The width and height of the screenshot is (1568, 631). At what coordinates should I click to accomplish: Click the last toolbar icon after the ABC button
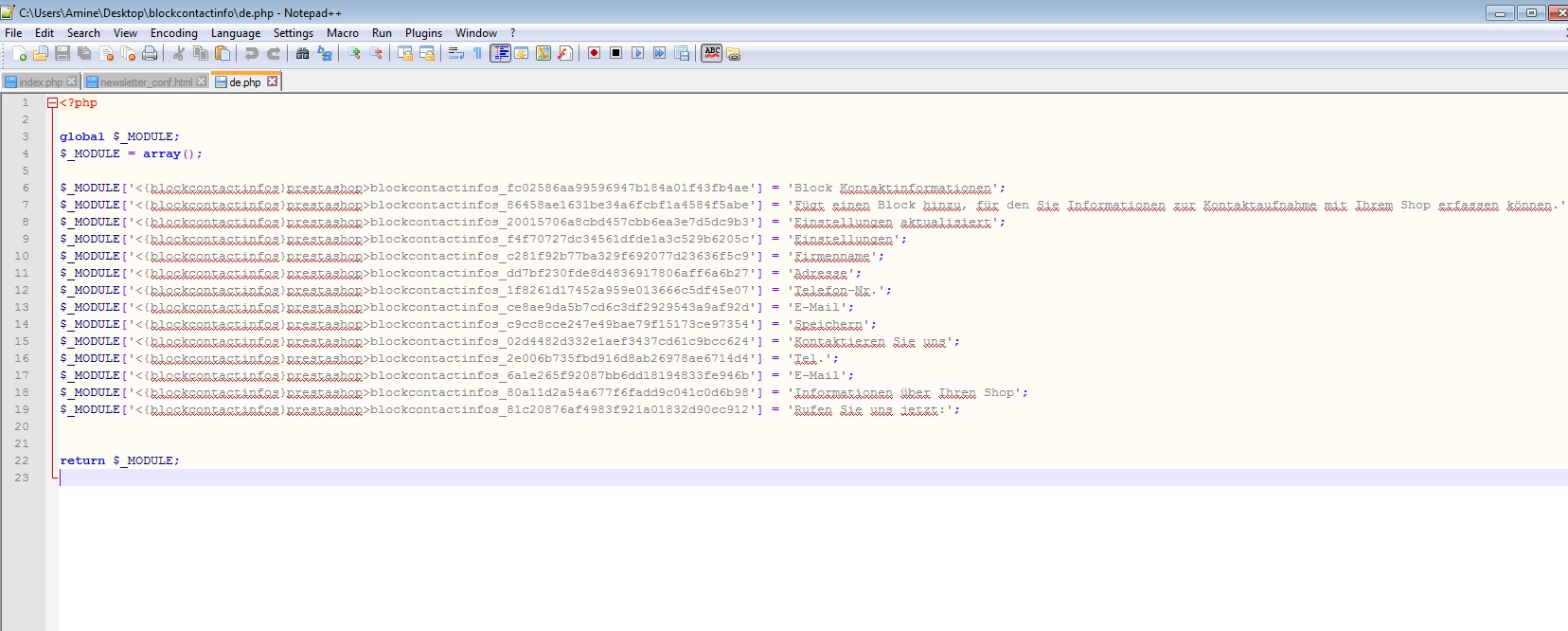pos(733,54)
